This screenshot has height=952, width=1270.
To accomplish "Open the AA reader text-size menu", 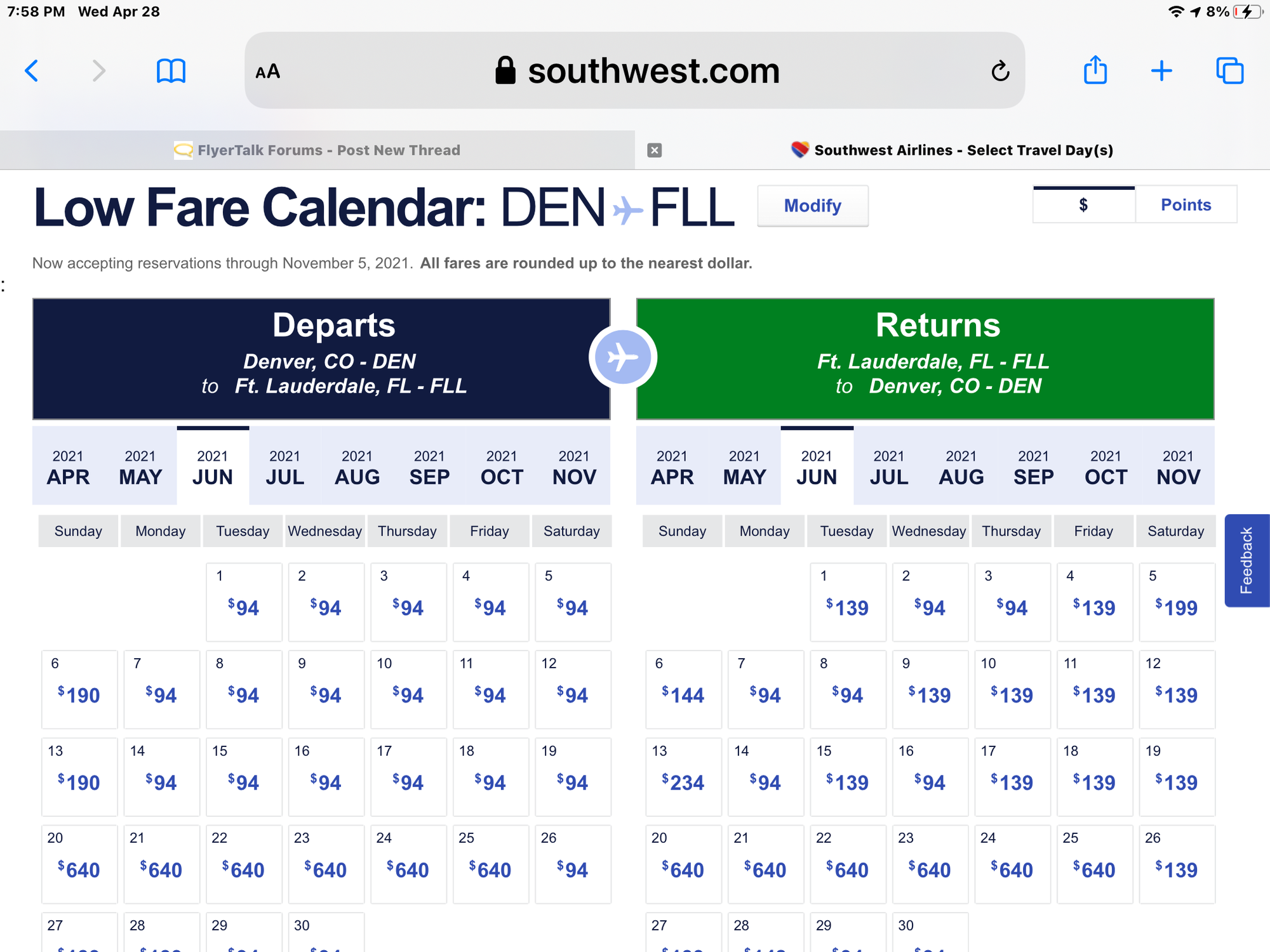I will [x=267, y=72].
